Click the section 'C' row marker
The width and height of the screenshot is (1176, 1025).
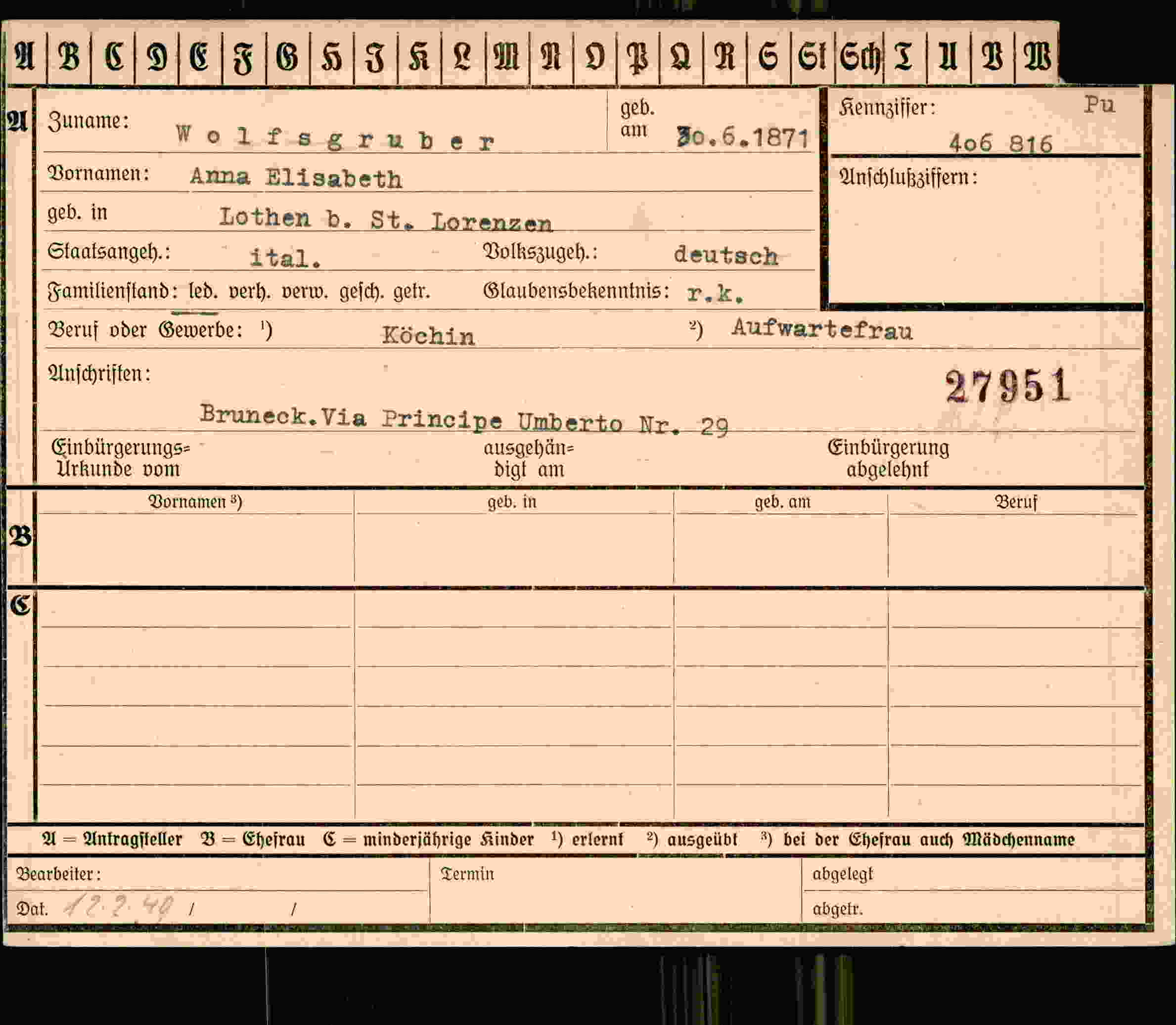pos(19,605)
